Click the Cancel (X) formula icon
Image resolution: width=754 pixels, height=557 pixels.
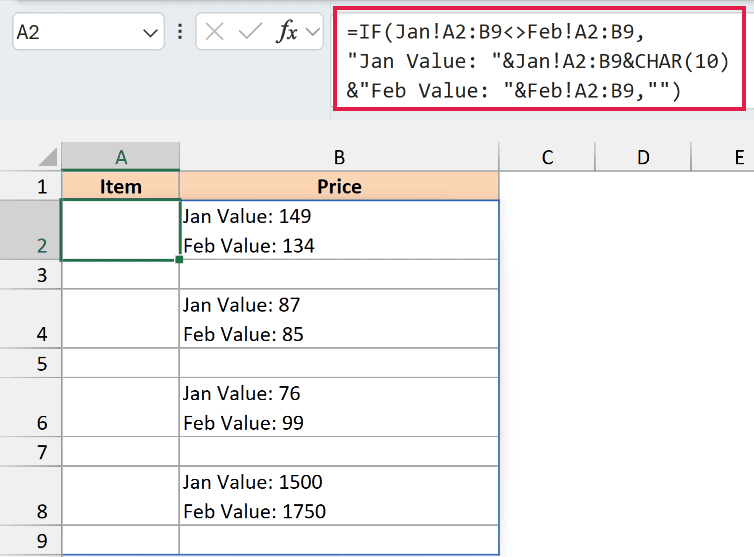[x=214, y=32]
